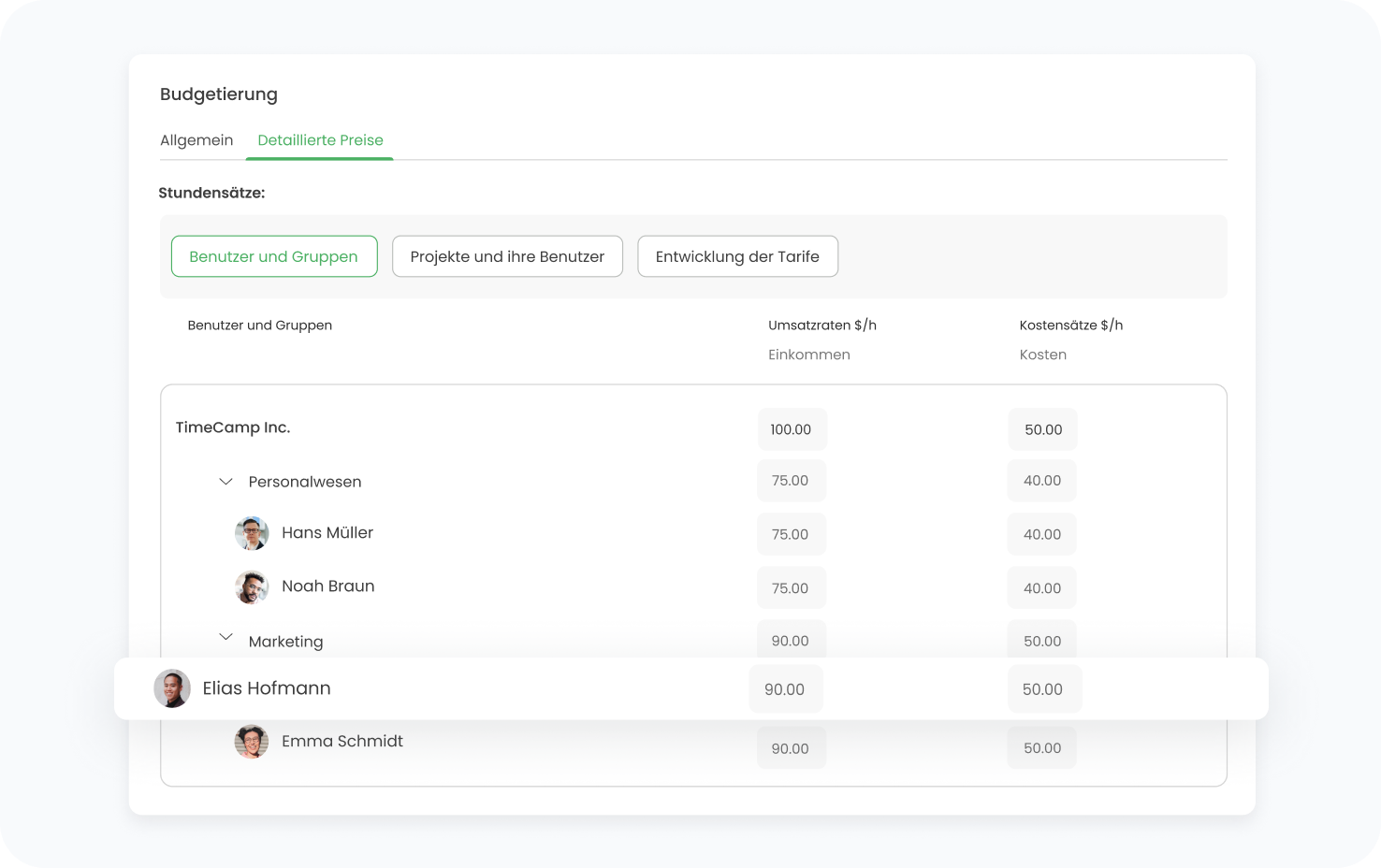Viewport: 1381px width, 868px height.
Task: Select the Personalwesen group row label
Action: coord(305,482)
